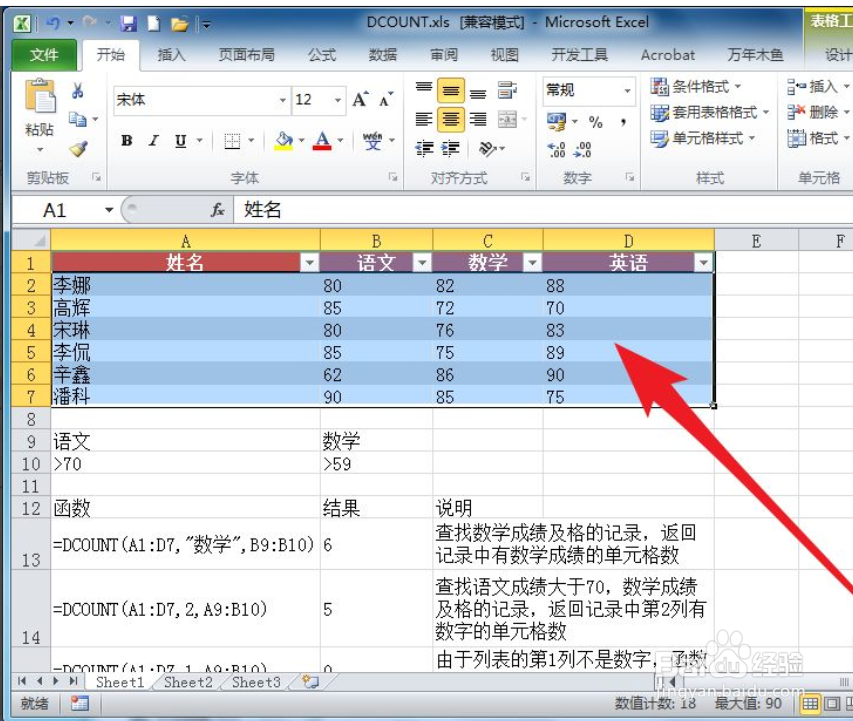Align text right
The width and height of the screenshot is (853, 721).
click(x=478, y=119)
